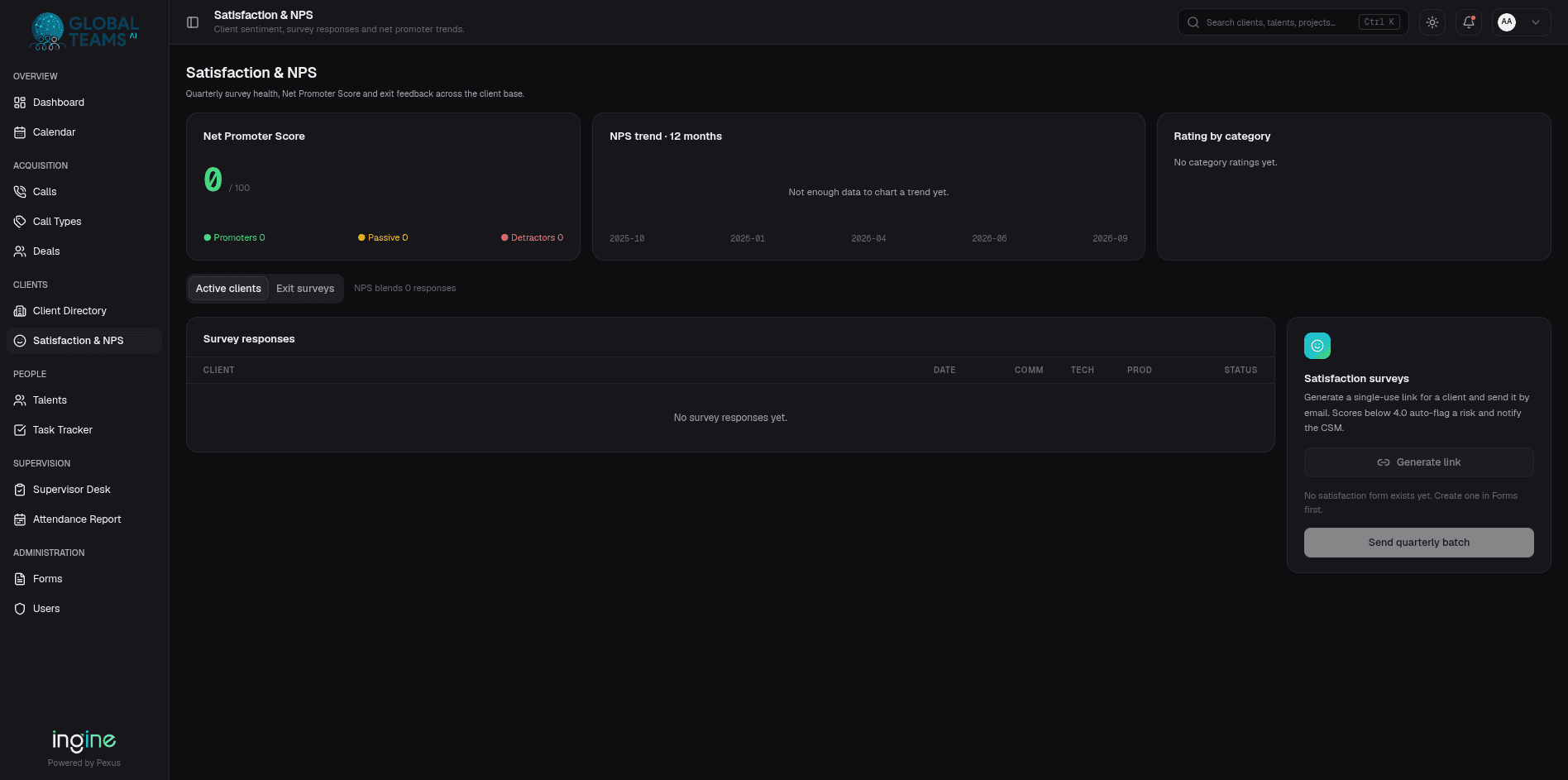This screenshot has width=1568, height=780.
Task: Click the Attendance Report calendar icon
Action: [x=20, y=519]
